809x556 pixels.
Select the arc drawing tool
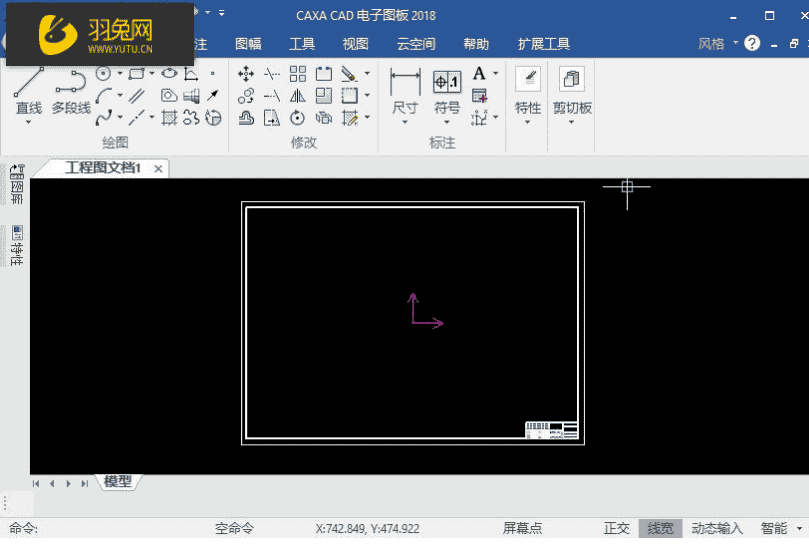(104, 96)
